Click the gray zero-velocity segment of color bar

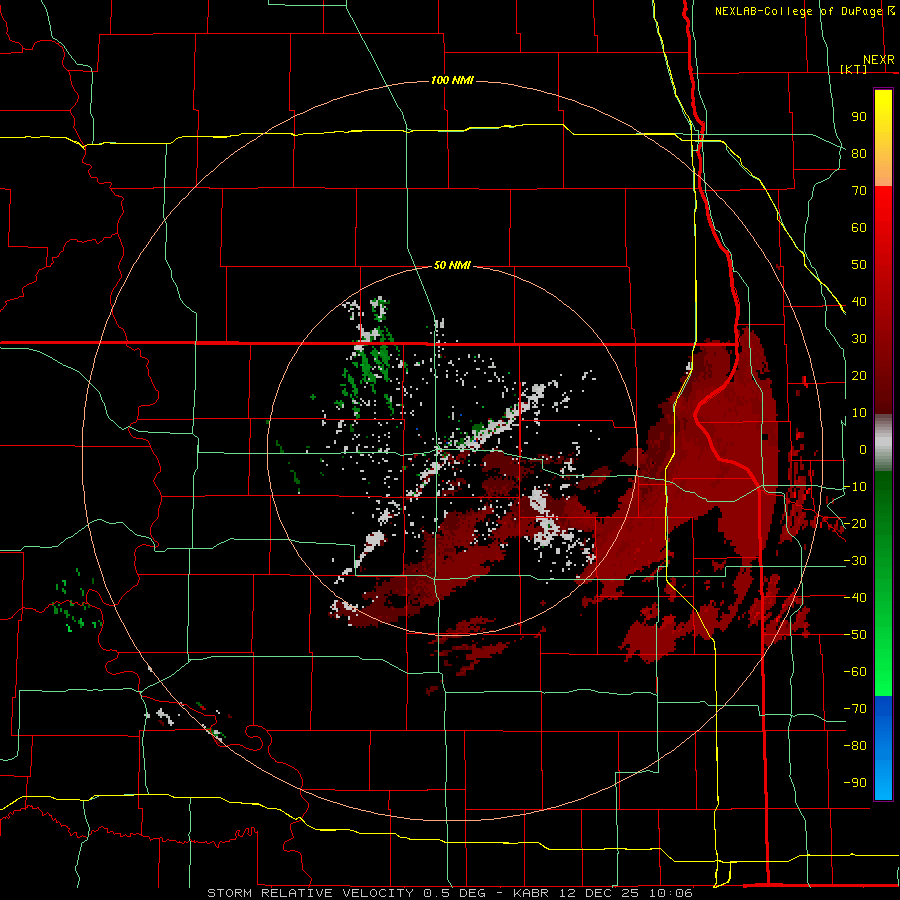(883, 443)
